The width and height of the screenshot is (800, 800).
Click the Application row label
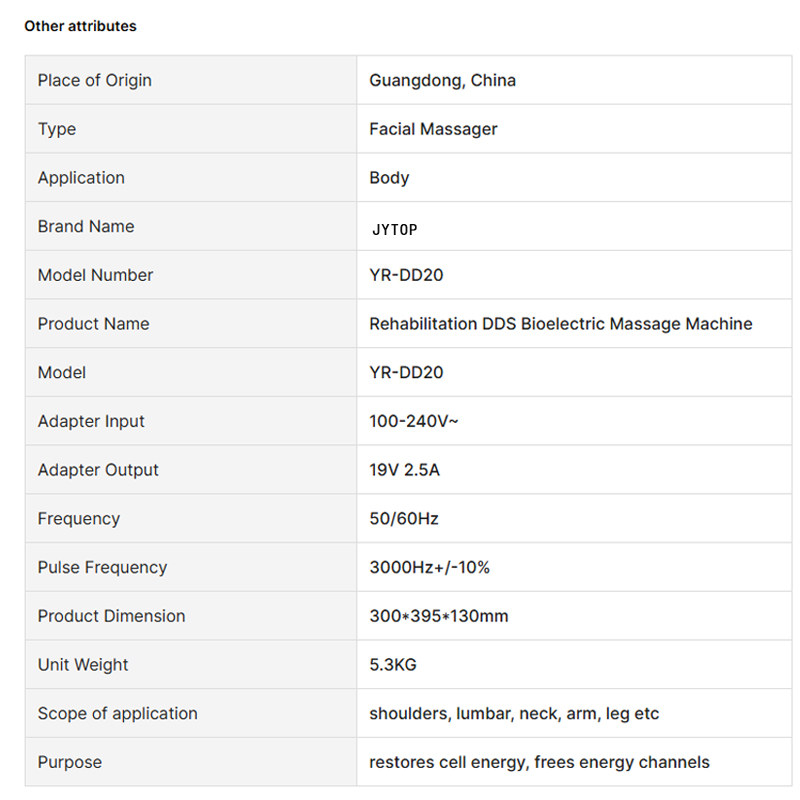tap(81, 178)
